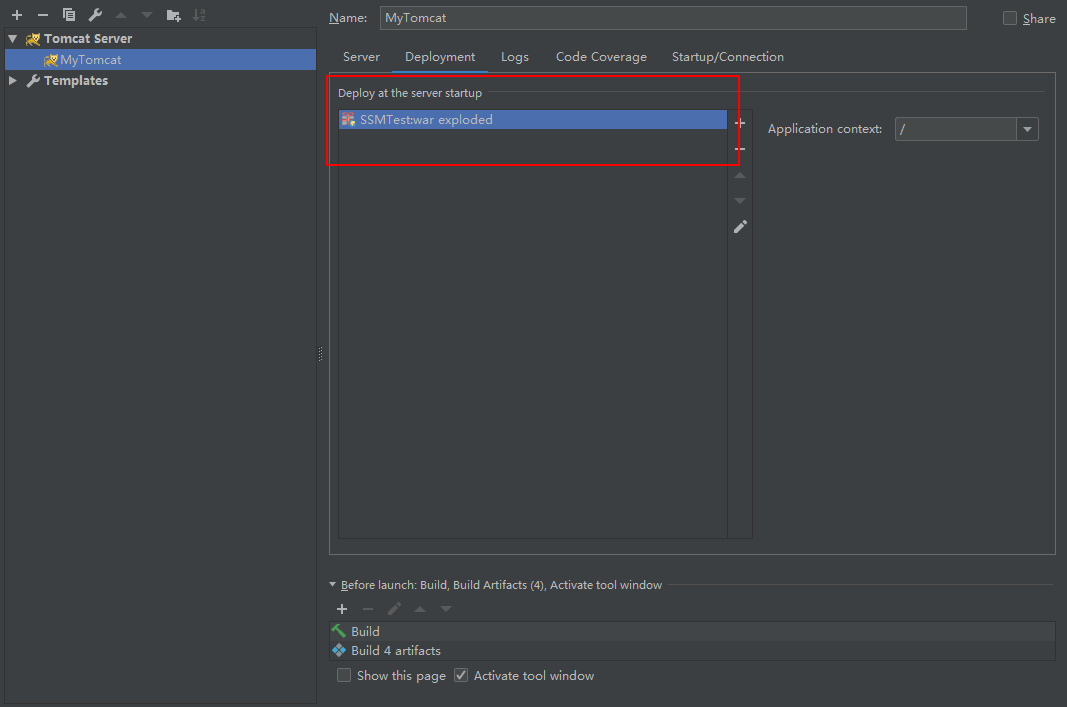Add a deployment artifact with plus button

740,123
